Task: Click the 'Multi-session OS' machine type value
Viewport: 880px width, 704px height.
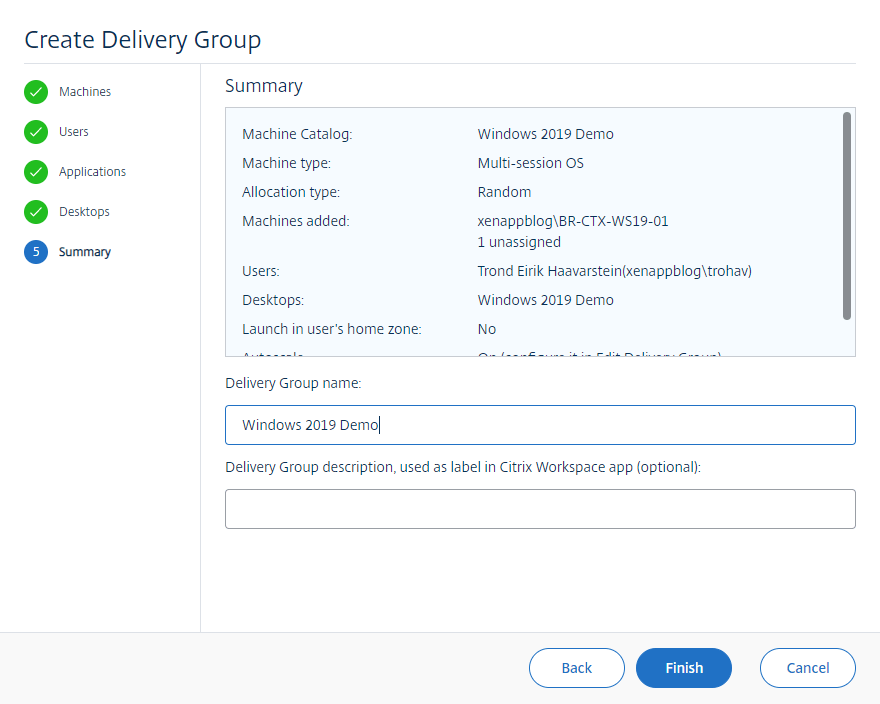Action: point(530,163)
